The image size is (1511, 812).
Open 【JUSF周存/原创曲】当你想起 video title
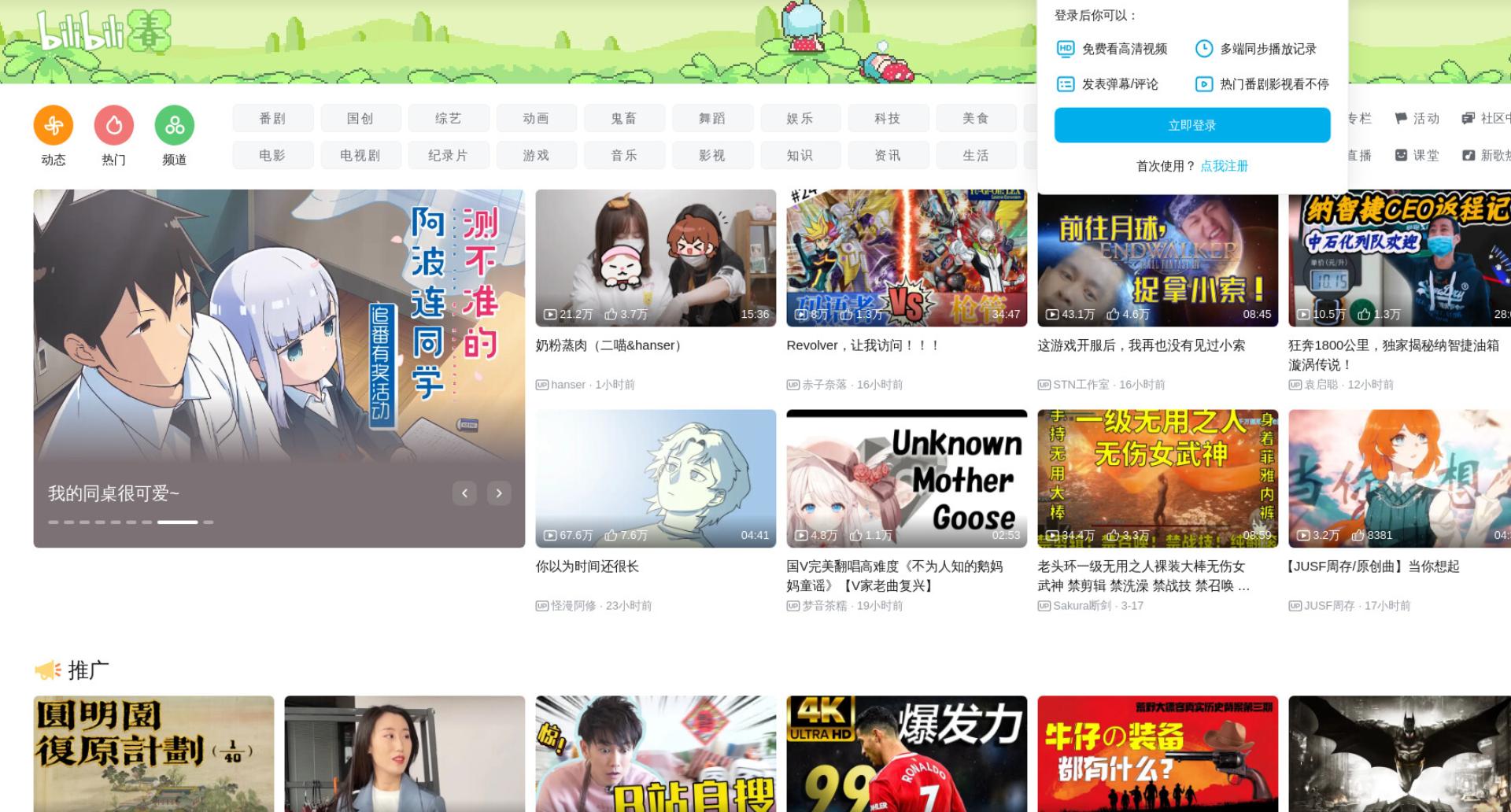click(1373, 567)
